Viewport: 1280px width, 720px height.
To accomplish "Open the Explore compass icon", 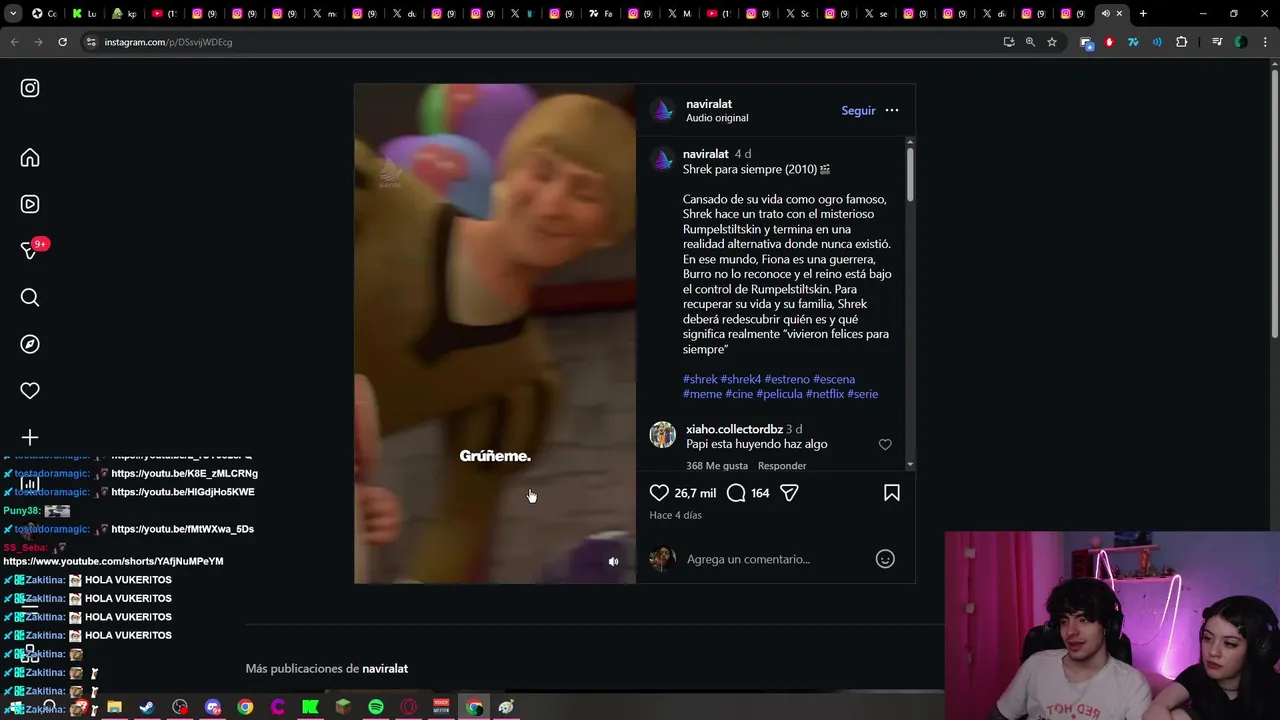I will (x=30, y=344).
